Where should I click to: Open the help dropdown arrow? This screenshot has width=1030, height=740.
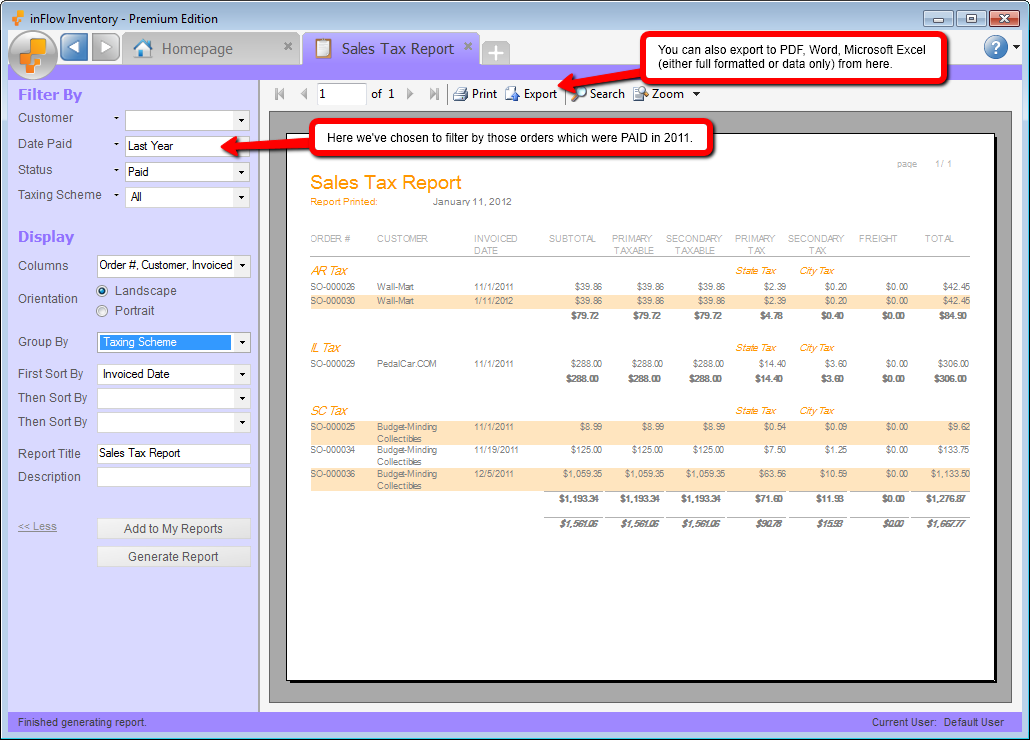tap(1016, 47)
